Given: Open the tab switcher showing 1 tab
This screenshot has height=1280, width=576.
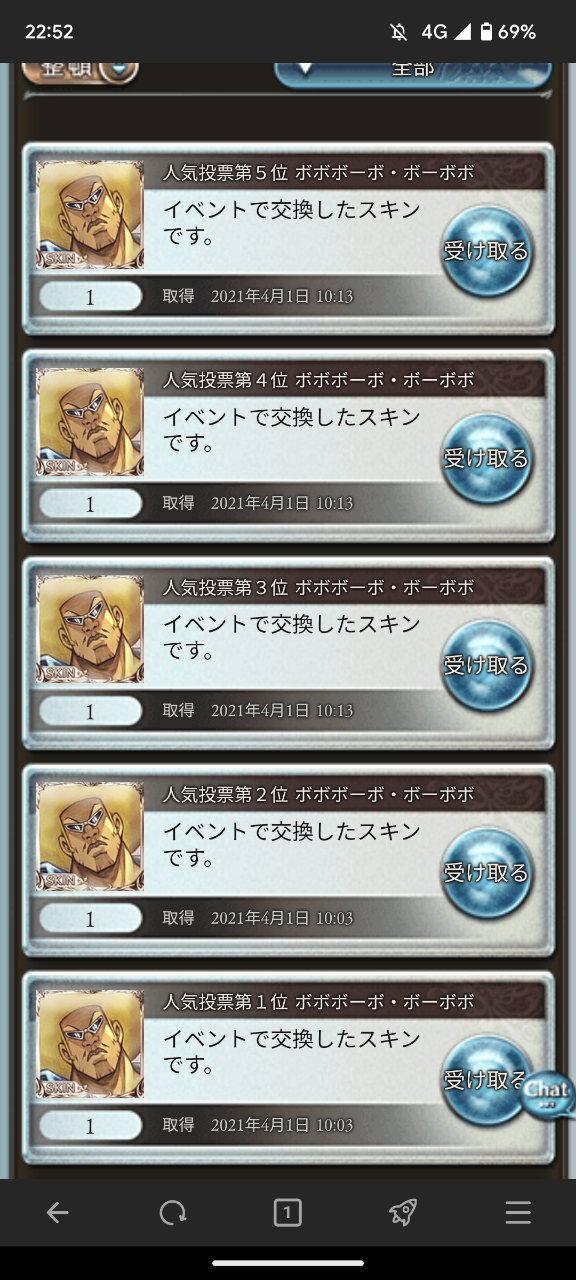Looking at the screenshot, I should (x=288, y=1213).
